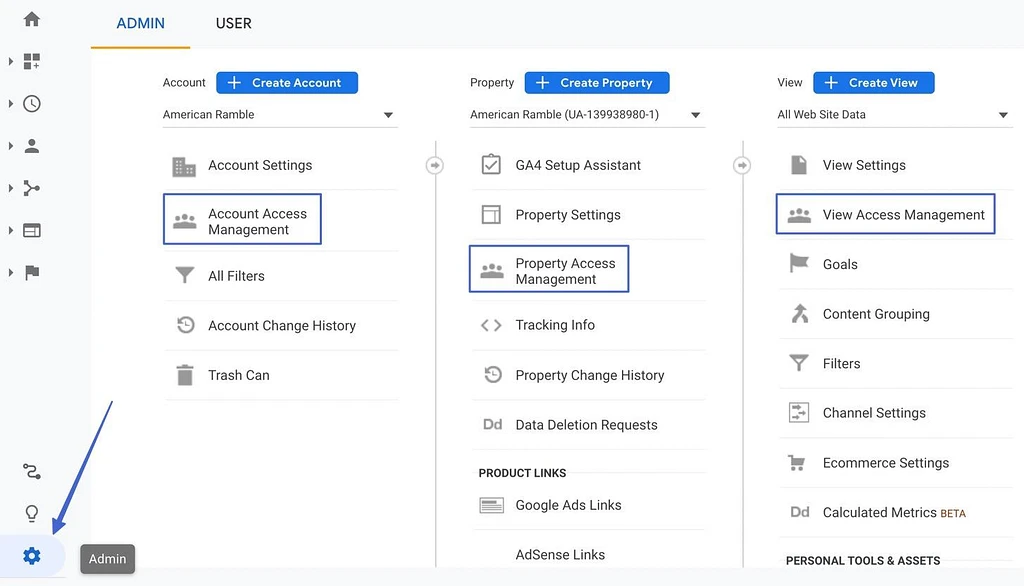Click the Content Grouping icon

pos(799,314)
